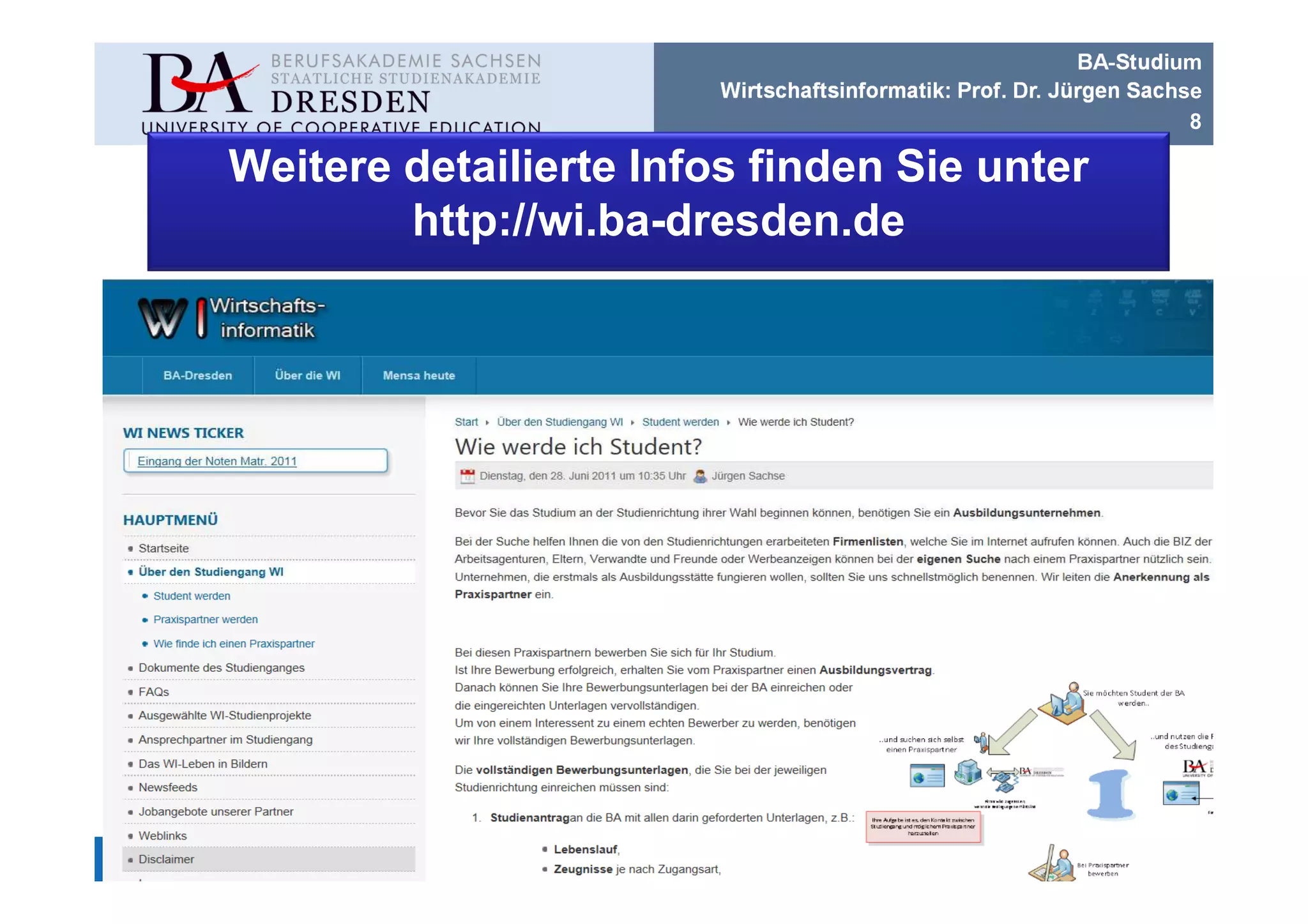Screen dimensions: 1308x924
Task: Click the Zeugnisse je nach Zugangsart bullet
Action: tap(637, 870)
